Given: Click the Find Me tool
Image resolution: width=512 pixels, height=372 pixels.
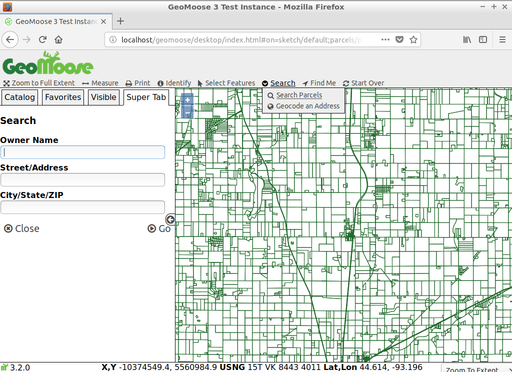Looking at the screenshot, I should [319, 83].
